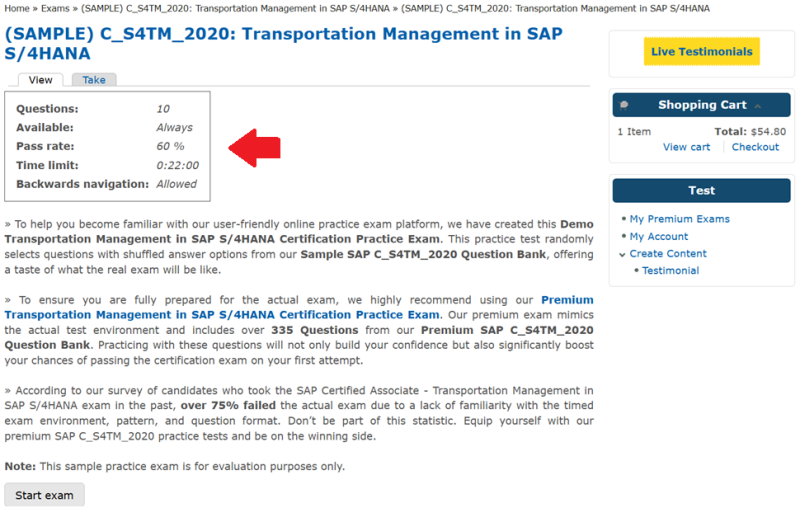Click the Available value Always
The height and width of the screenshot is (508, 800).
click(174, 128)
